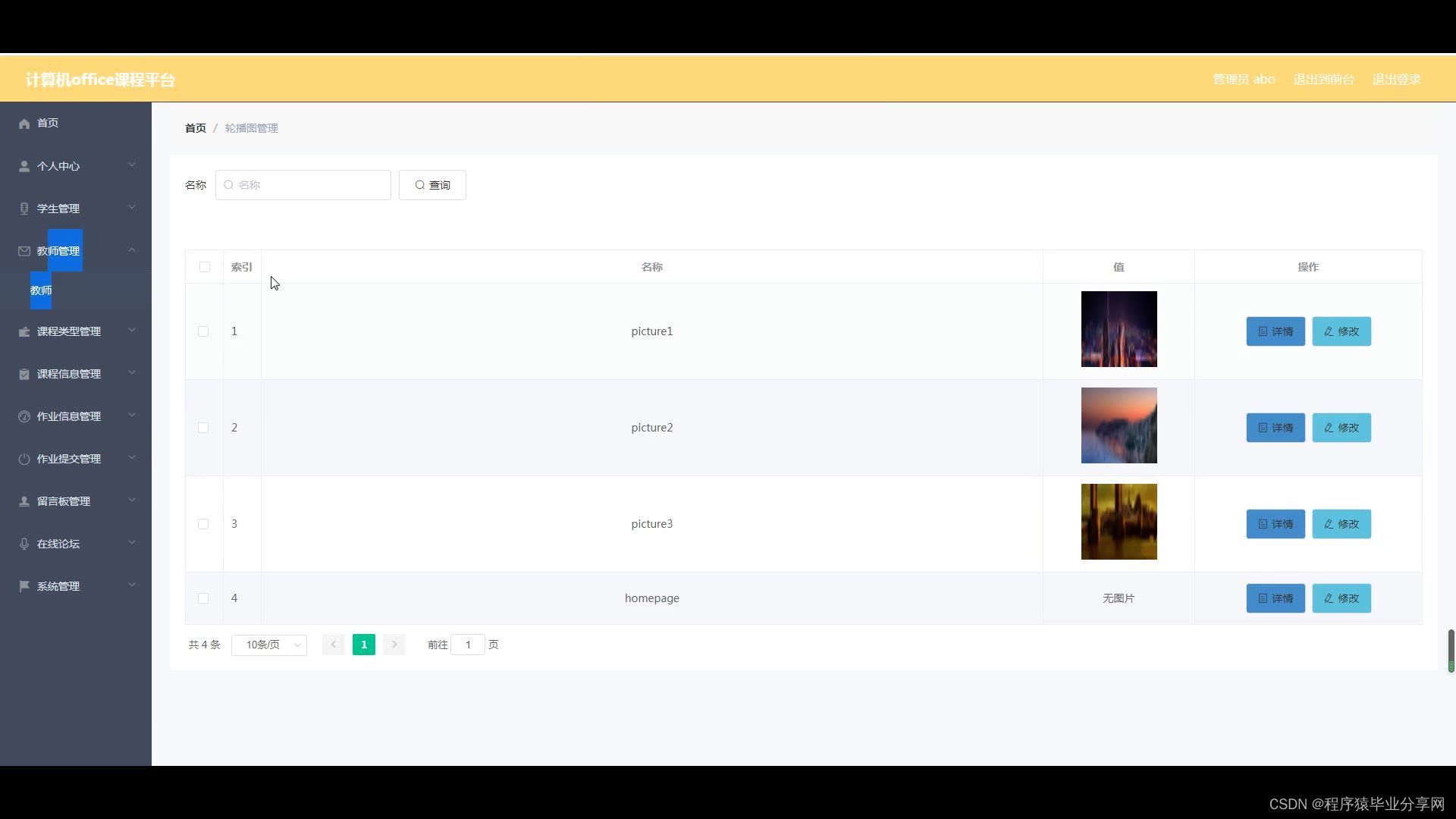Click the flag icon beside 系统管理
The image size is (1456, 819).
pyautogui.click(x=24, y=586)
